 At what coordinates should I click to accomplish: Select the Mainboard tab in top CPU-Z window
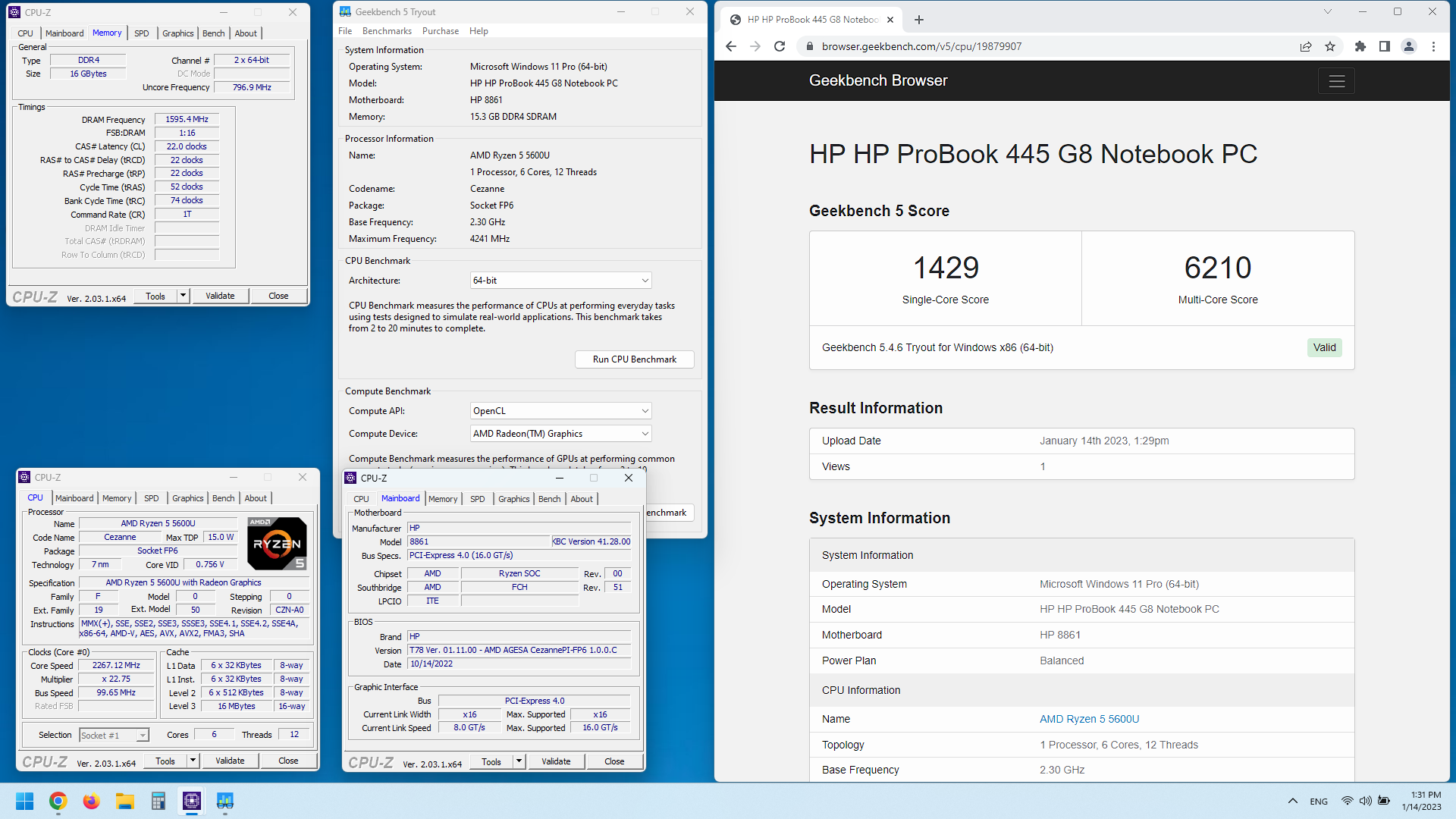point(64,33)
